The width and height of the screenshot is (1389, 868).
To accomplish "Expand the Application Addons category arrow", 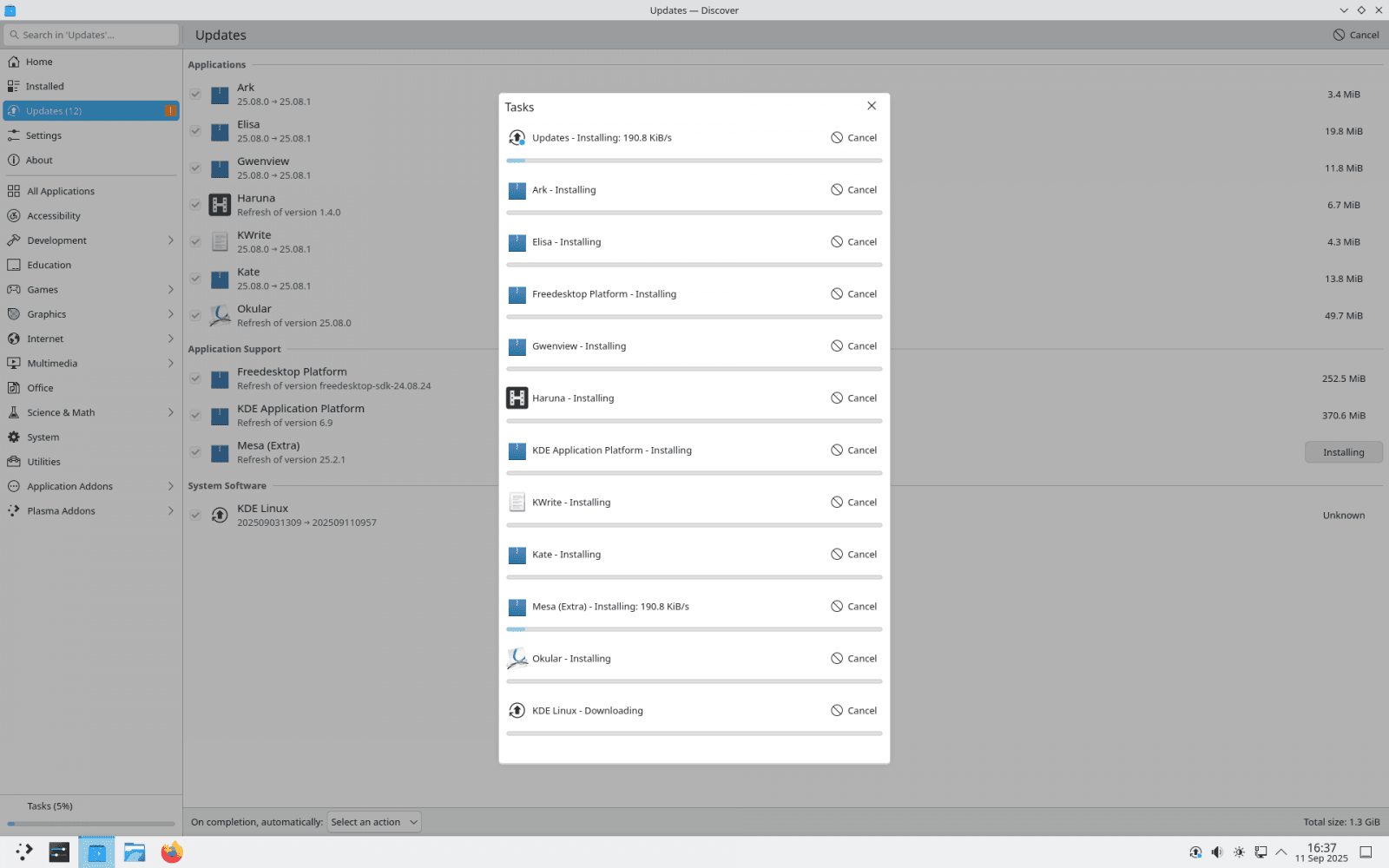I will click(170, 486).
